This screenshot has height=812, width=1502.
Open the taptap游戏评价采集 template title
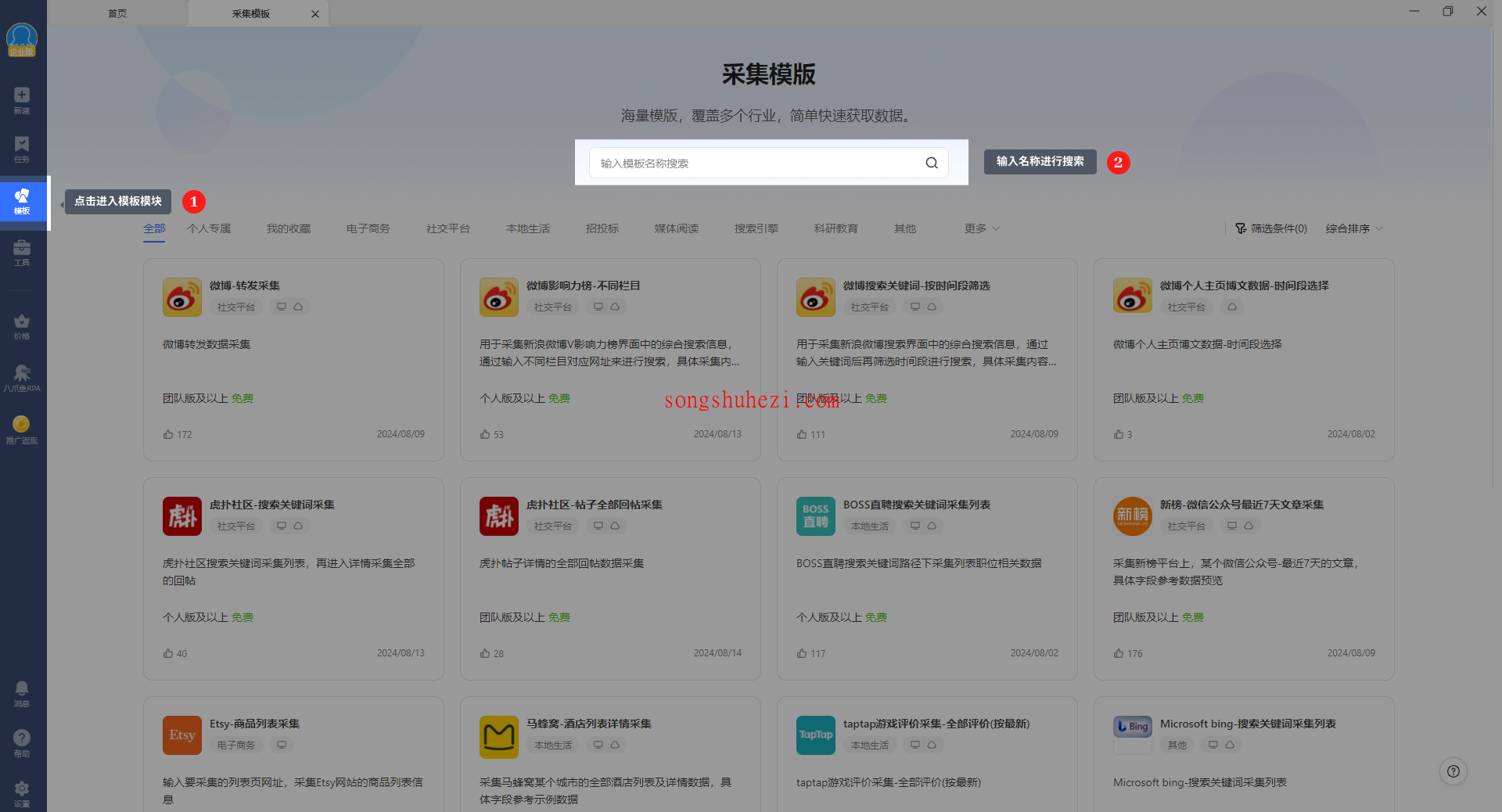click(936, 724)
